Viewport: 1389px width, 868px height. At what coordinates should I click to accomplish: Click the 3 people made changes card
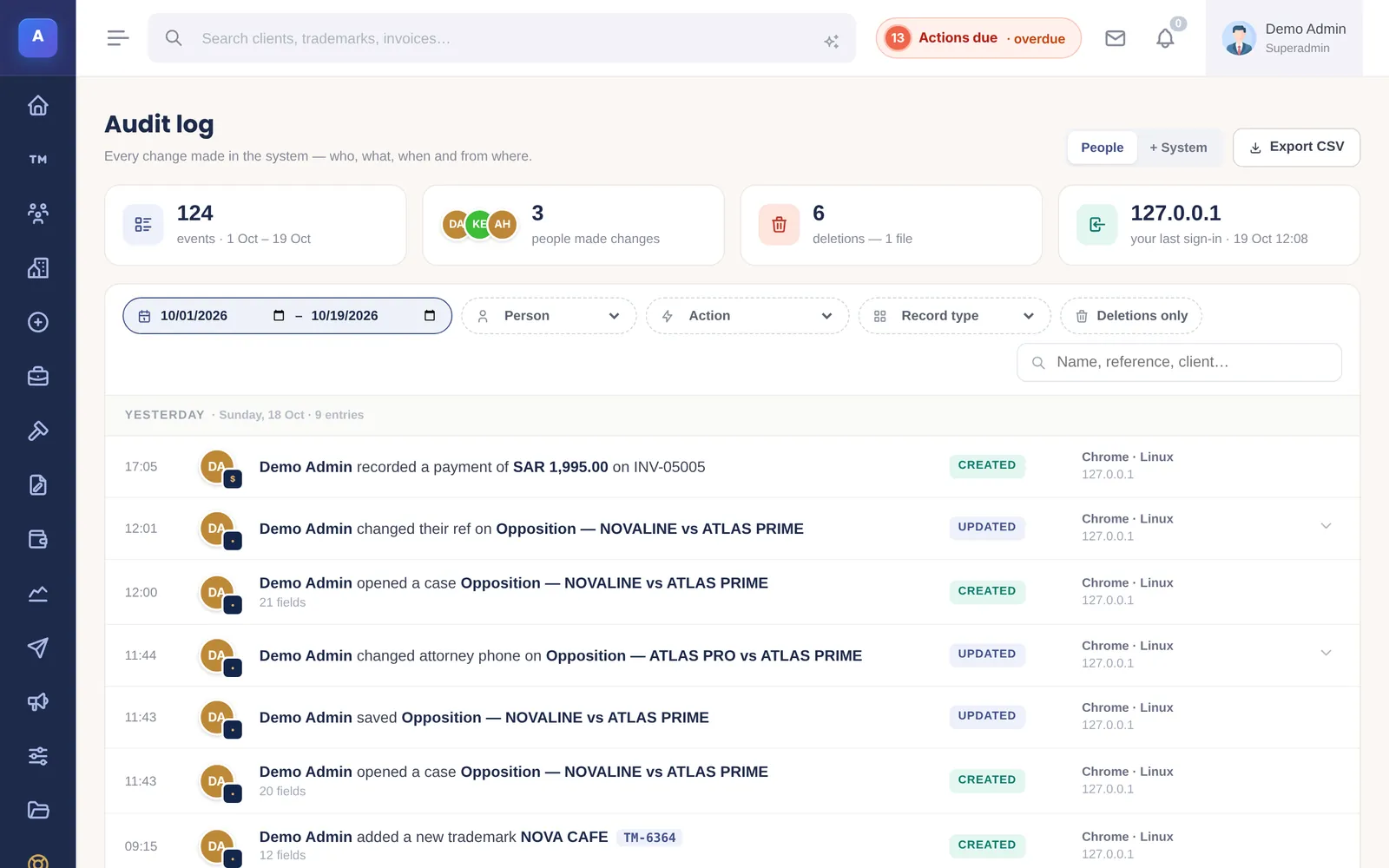(x=573, y=225)
